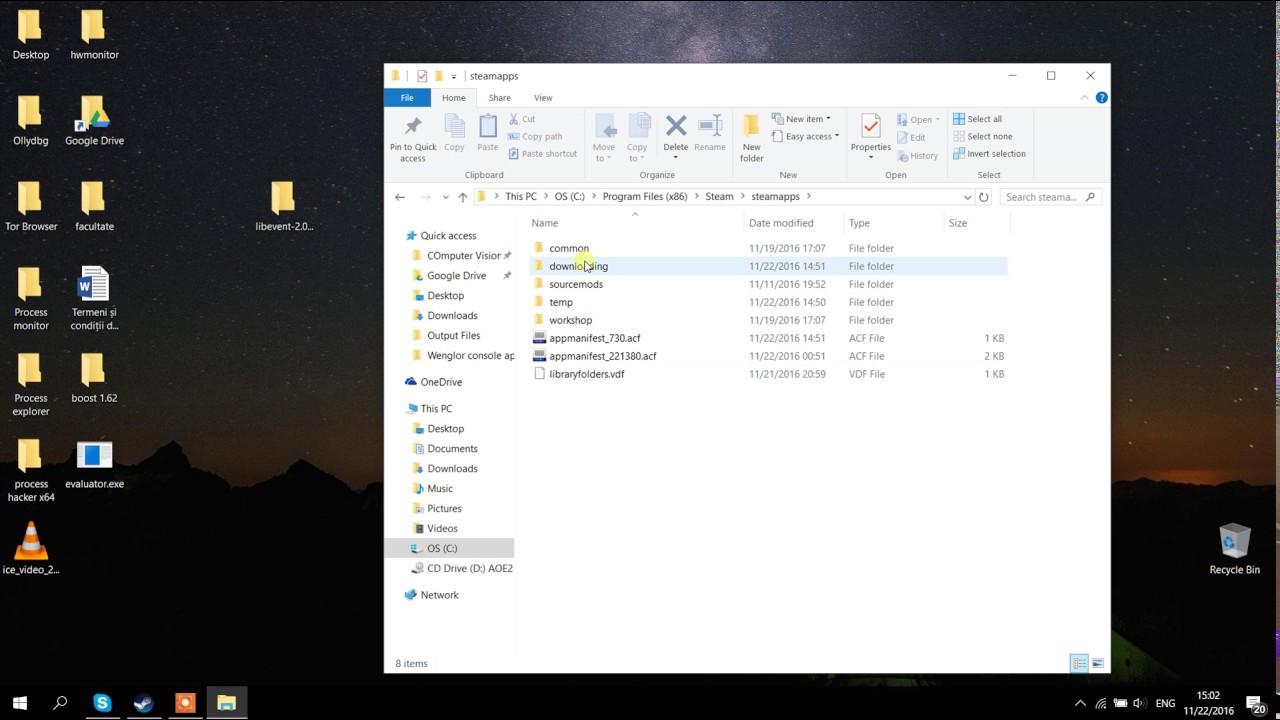Click the Rename ribbon icon

[710, 133]
